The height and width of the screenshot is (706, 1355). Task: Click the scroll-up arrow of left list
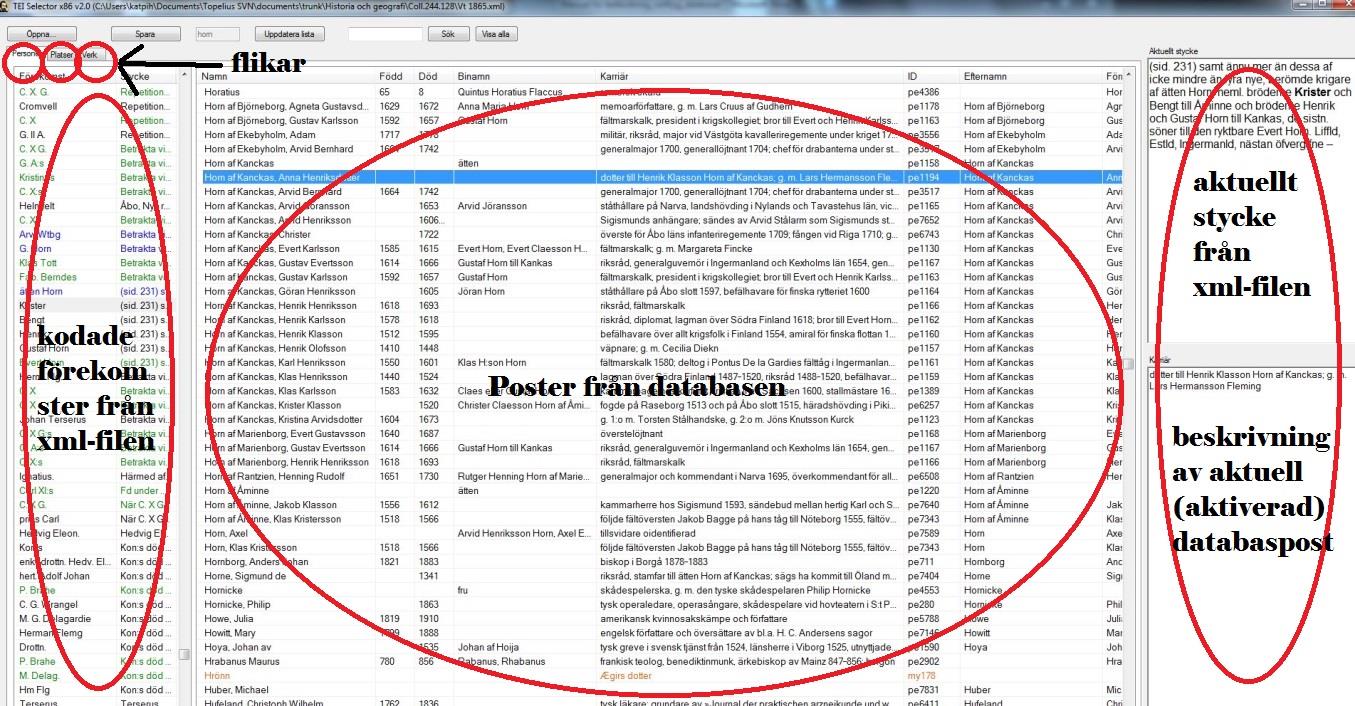pos(184,76)
